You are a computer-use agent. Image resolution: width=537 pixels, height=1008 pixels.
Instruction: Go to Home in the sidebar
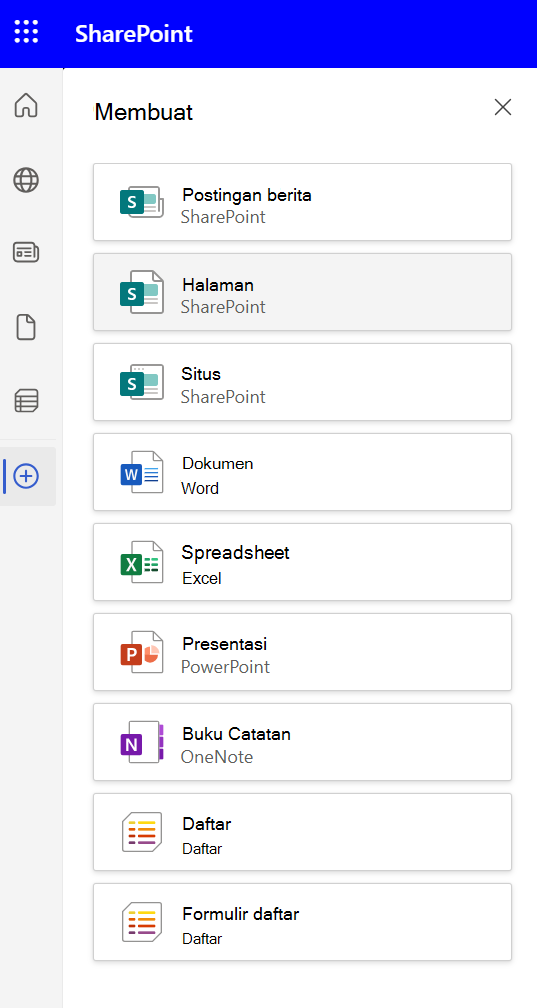pos(26,105)
